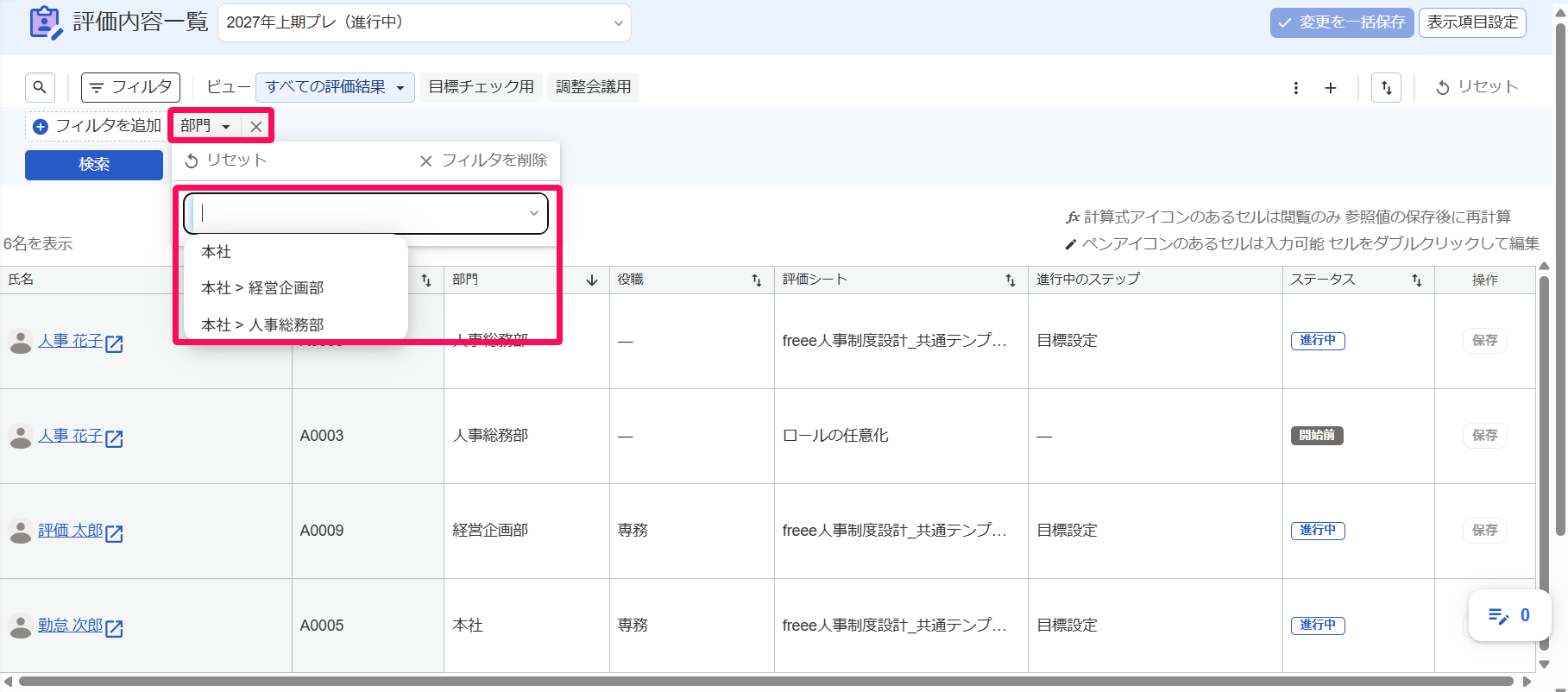Image resolution: width=1568 pixels, height=692 pixels.
Task: Remove the 部門 filter chip with X
Action: click(x=256, y=126)
